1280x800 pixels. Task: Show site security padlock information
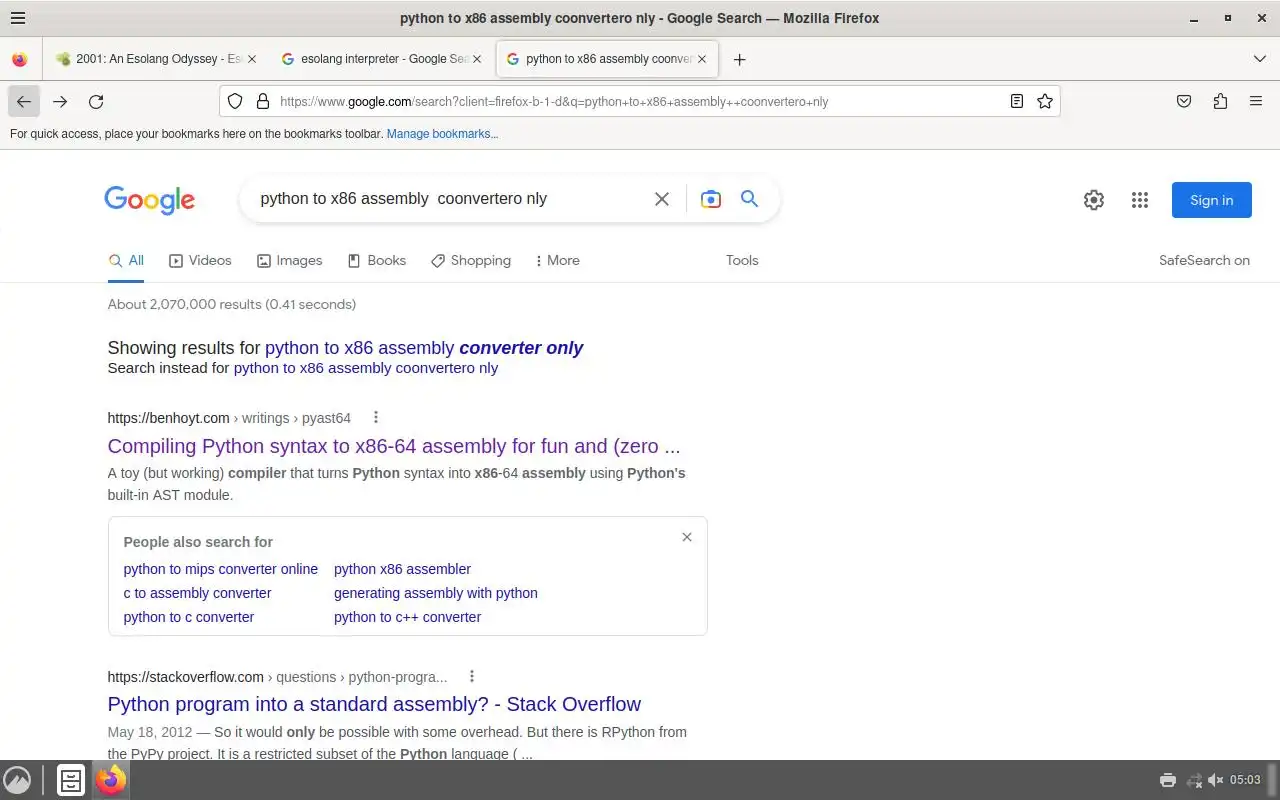(263, 101)
